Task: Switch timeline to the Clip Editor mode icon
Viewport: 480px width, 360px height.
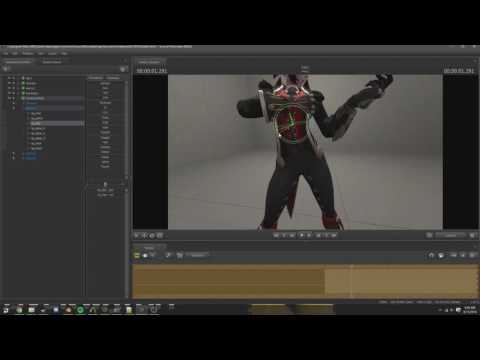Action: click(137, 256)
